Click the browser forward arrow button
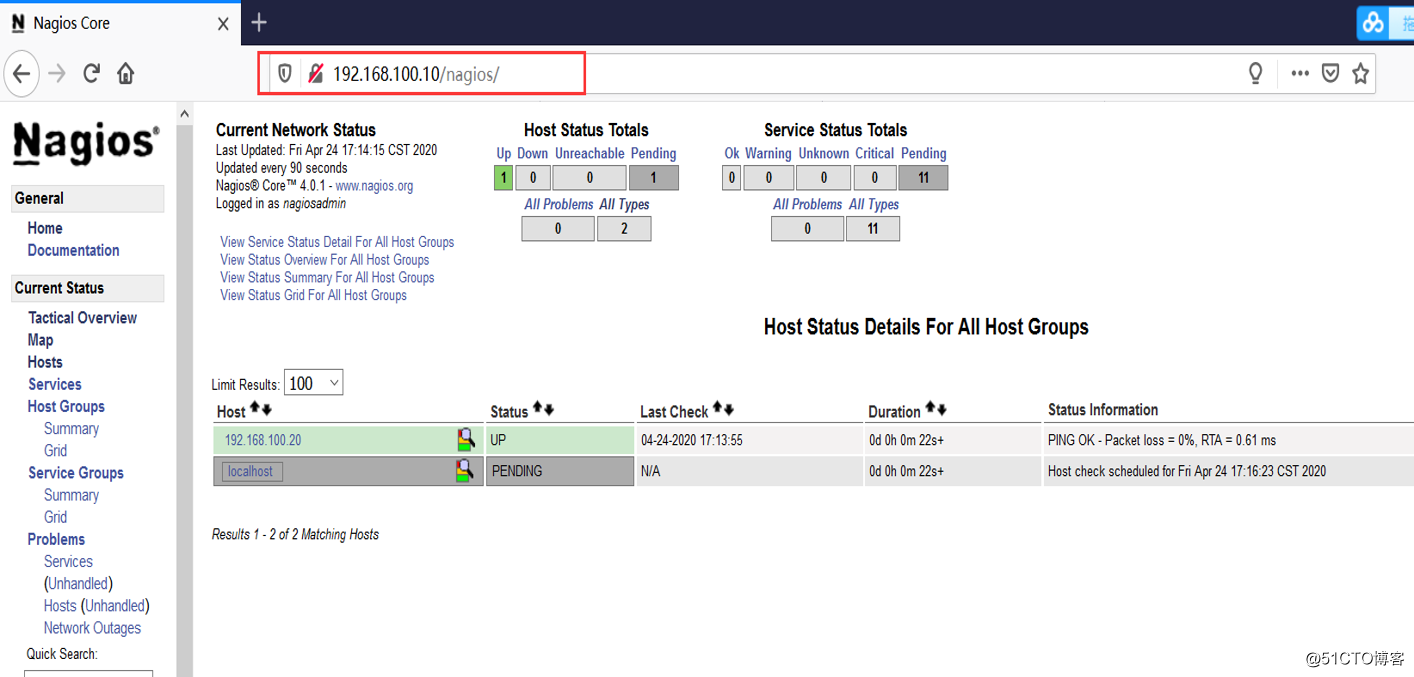This screenshot has width=1414, height=677. click(57, 73)
